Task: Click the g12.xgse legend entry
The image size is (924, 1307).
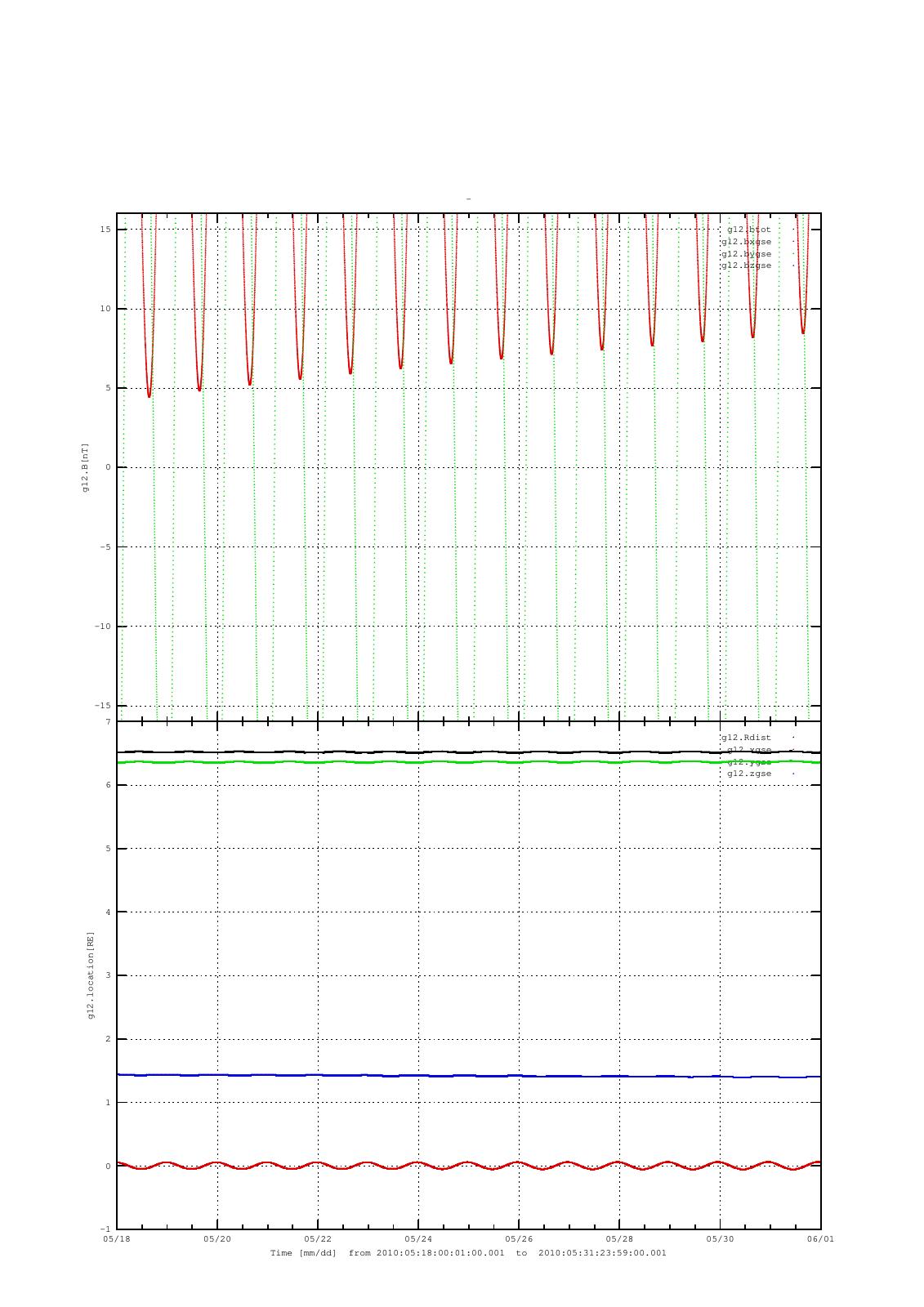Action: (x=749, y=750)
